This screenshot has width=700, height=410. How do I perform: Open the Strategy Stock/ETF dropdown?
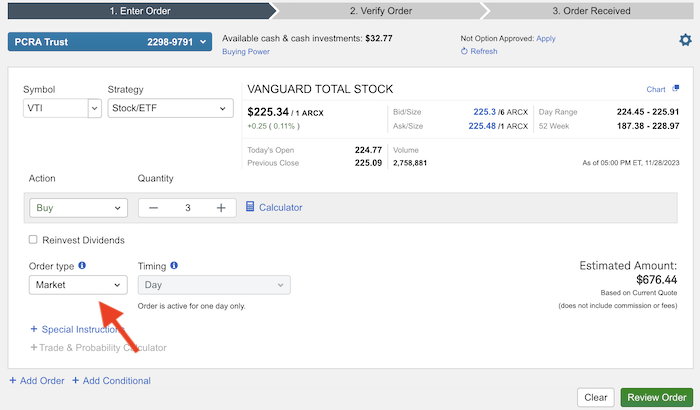170,108
